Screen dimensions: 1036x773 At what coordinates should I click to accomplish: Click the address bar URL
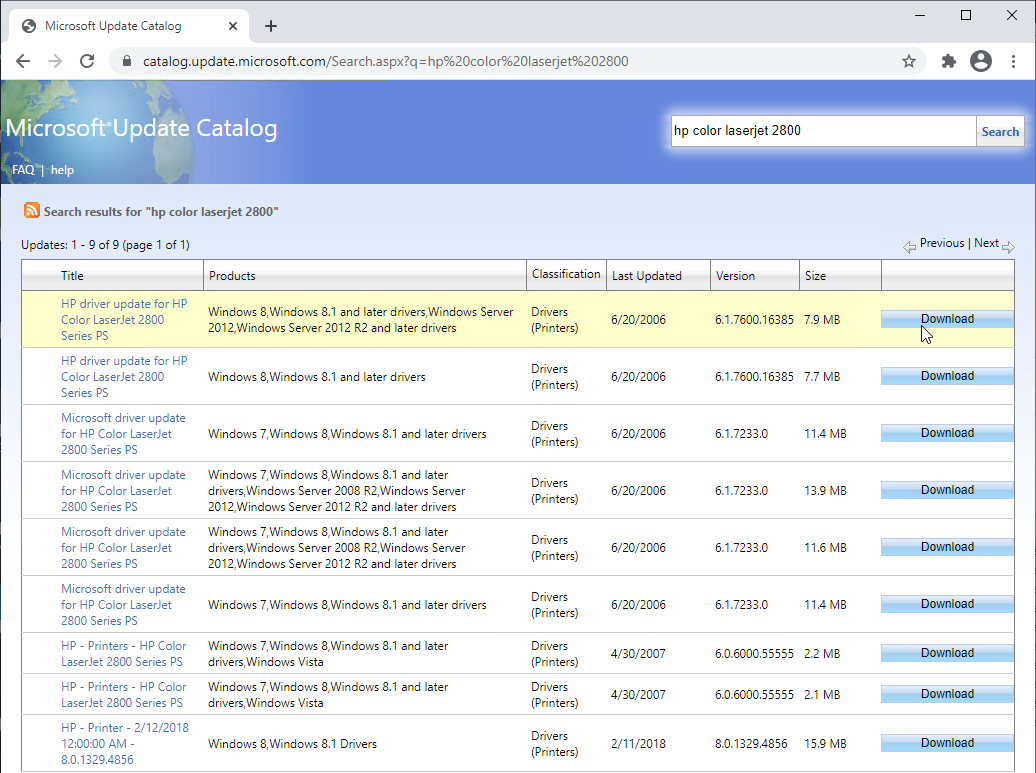[386, 61]
